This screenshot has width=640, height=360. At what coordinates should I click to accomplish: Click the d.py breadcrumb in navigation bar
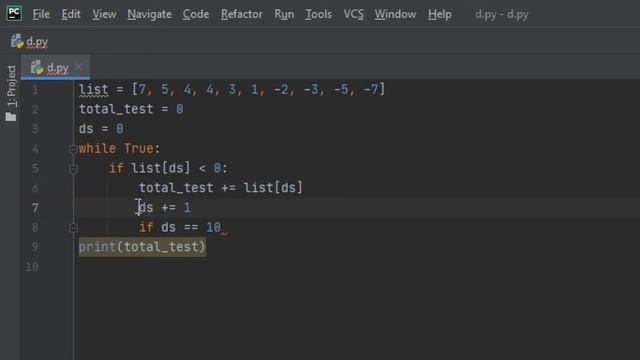tap(37, 42)
